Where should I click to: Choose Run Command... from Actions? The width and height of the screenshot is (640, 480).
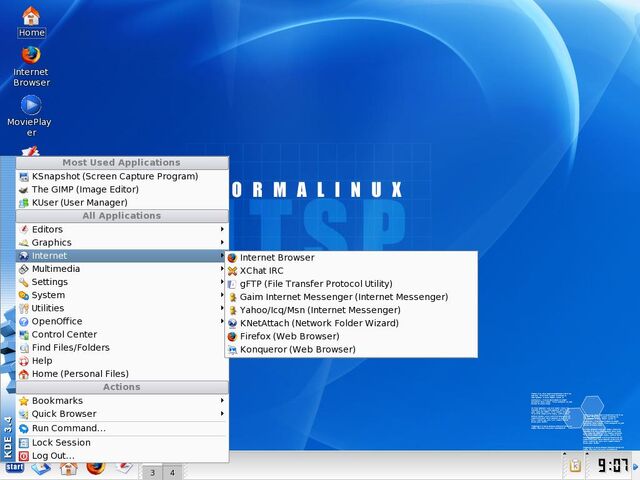[x=122, y=428]
